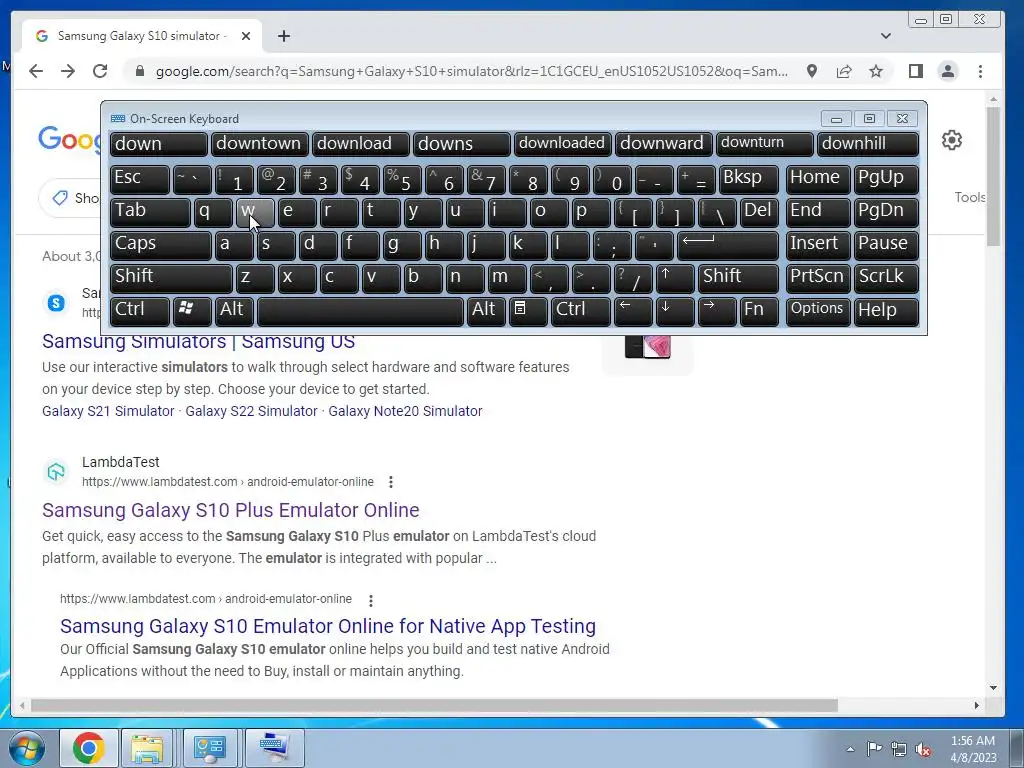
Task: Click the up arrow key on the keyboard
Action: point(675,278)
